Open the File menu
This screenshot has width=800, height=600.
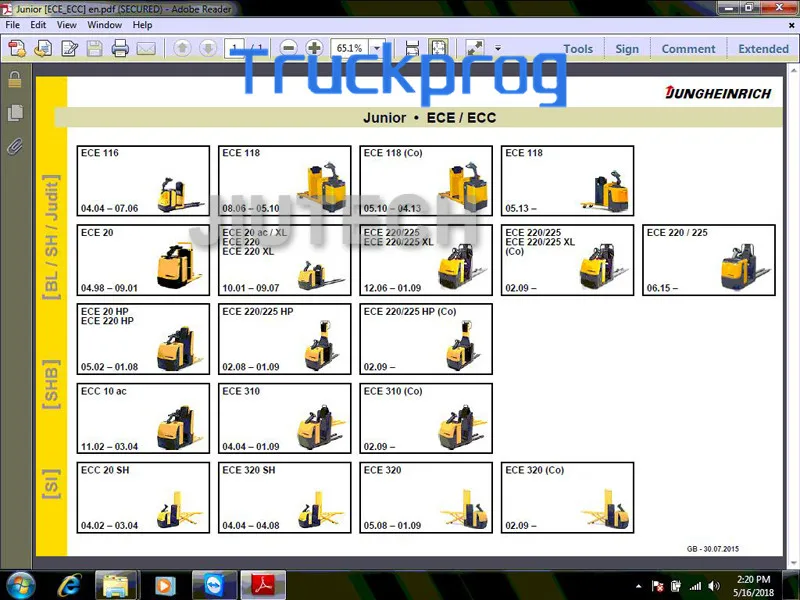(12, 25)
